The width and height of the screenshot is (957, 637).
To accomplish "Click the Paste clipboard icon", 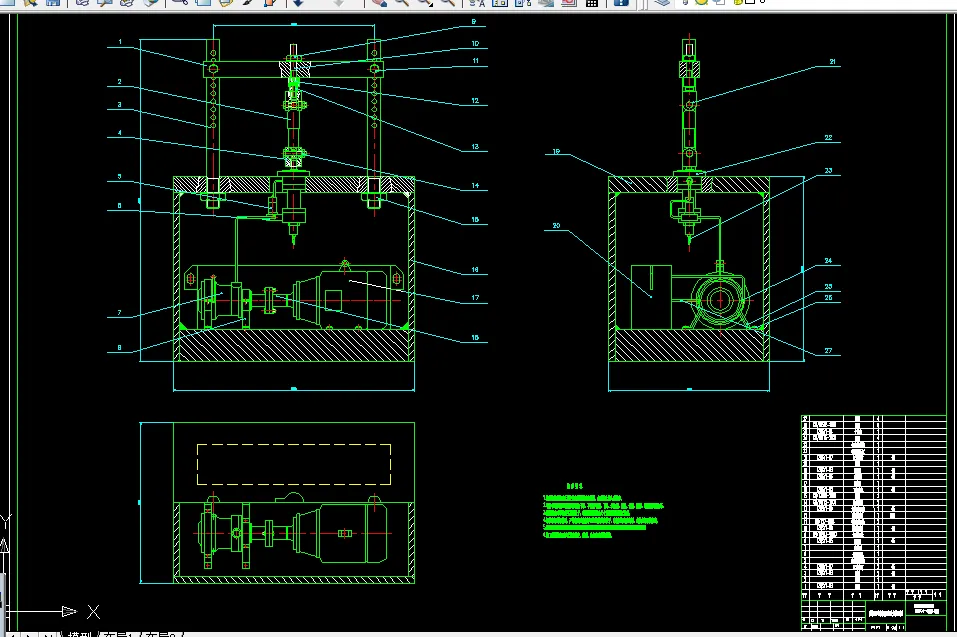I will (x=225, y=2).
